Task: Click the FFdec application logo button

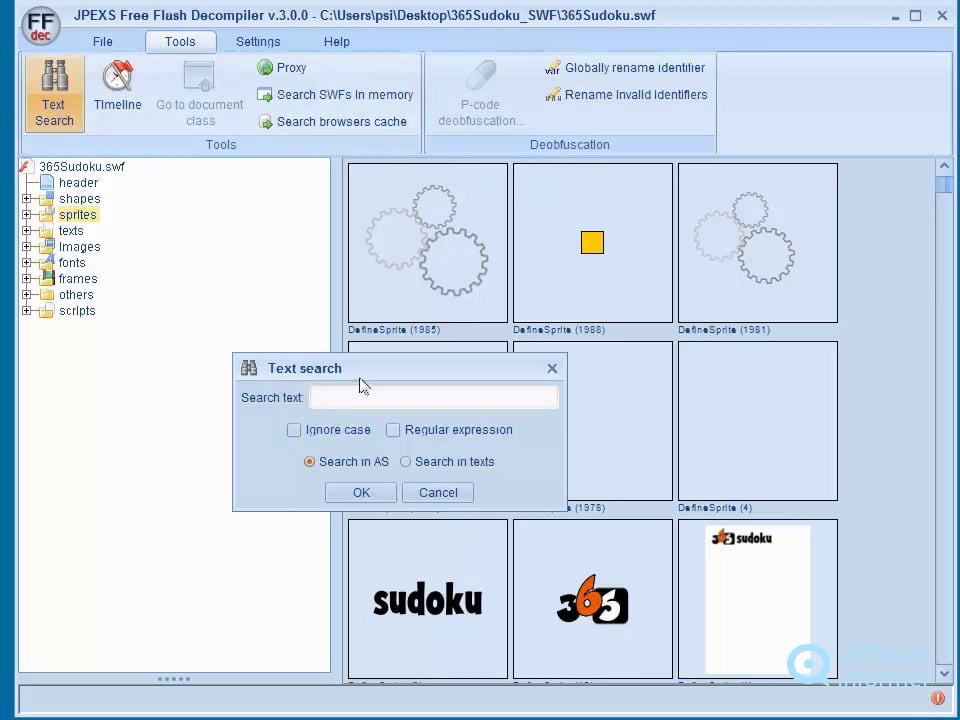Action: click(40, 26)
